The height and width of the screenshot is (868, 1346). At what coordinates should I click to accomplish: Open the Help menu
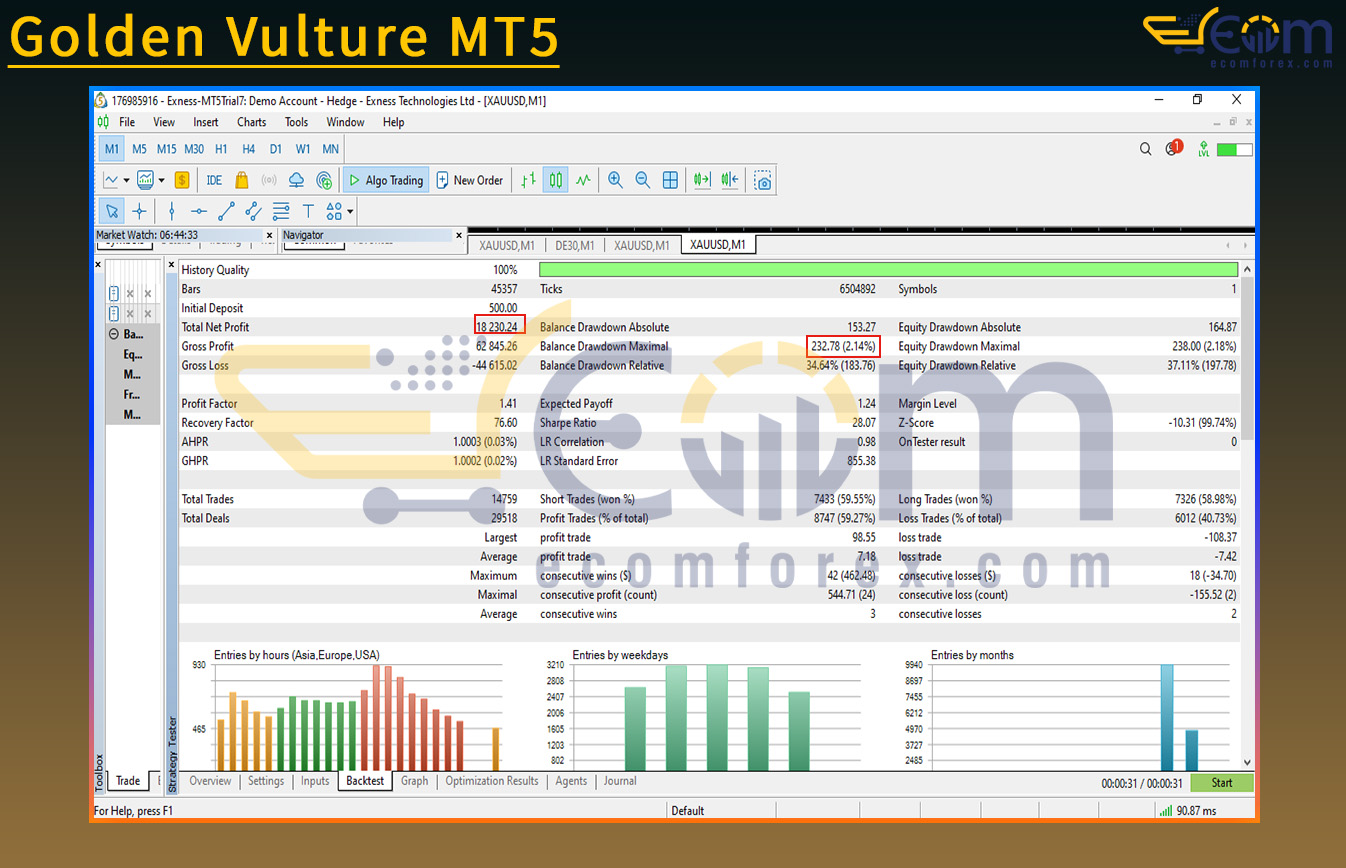click(394, 122)
